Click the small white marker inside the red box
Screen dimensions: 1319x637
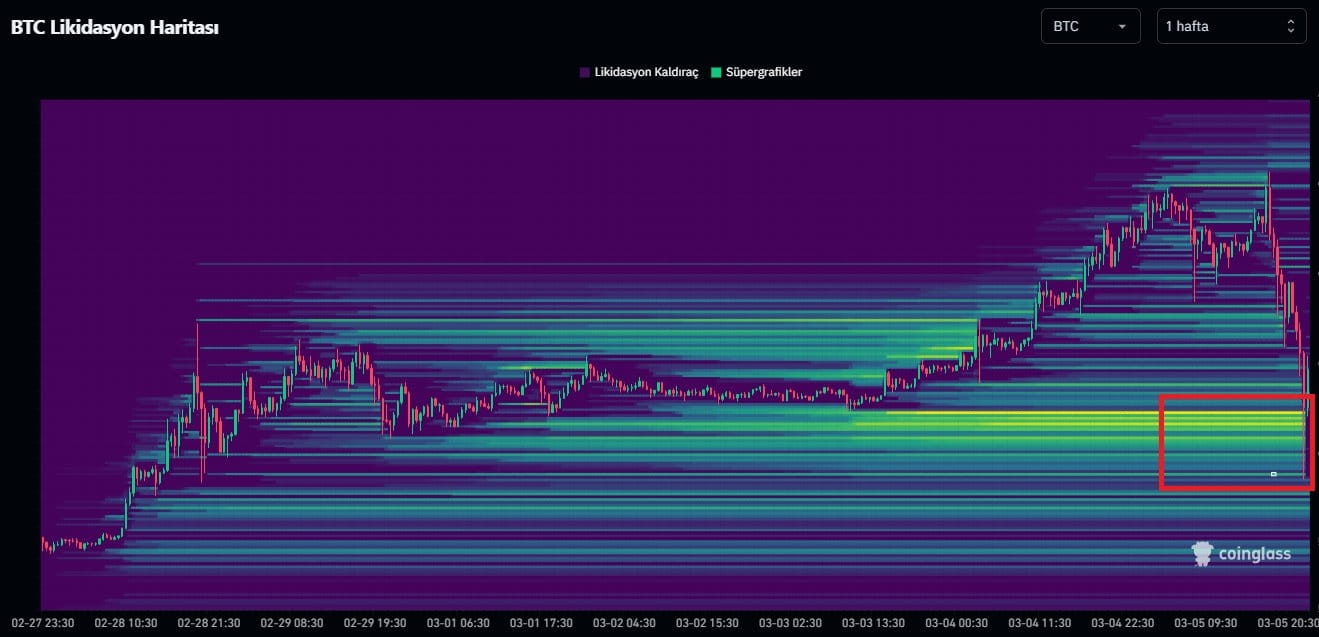point(1273,472)
